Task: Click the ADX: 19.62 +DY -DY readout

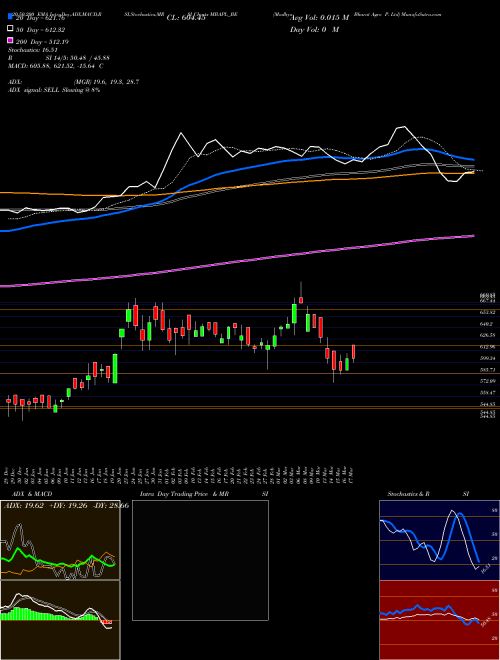Action: tap(66, 505)
